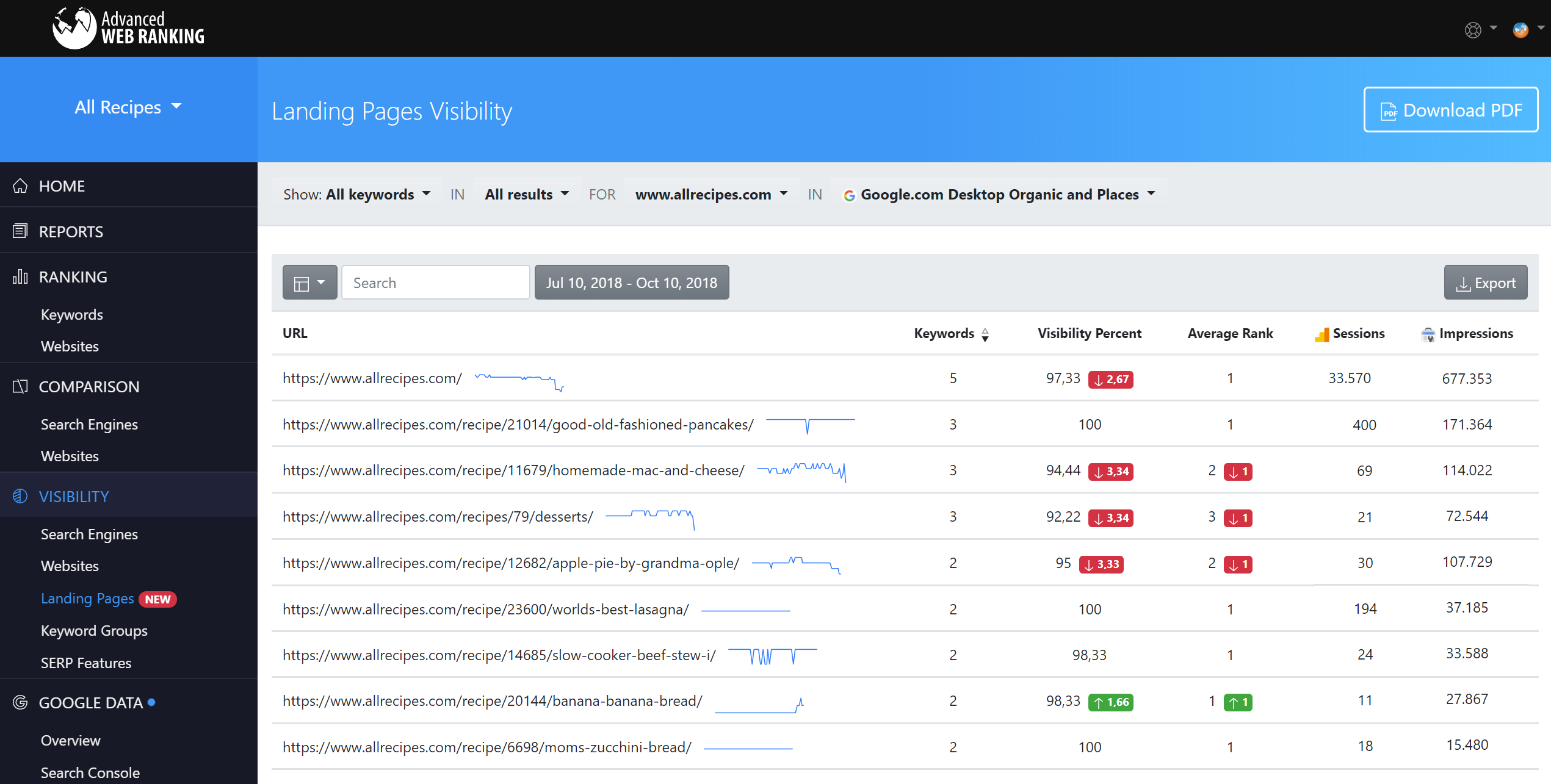Click the green 1,66 visibility increase badge
Screen dimensions: 1551x784
[x=1110, y=702]
